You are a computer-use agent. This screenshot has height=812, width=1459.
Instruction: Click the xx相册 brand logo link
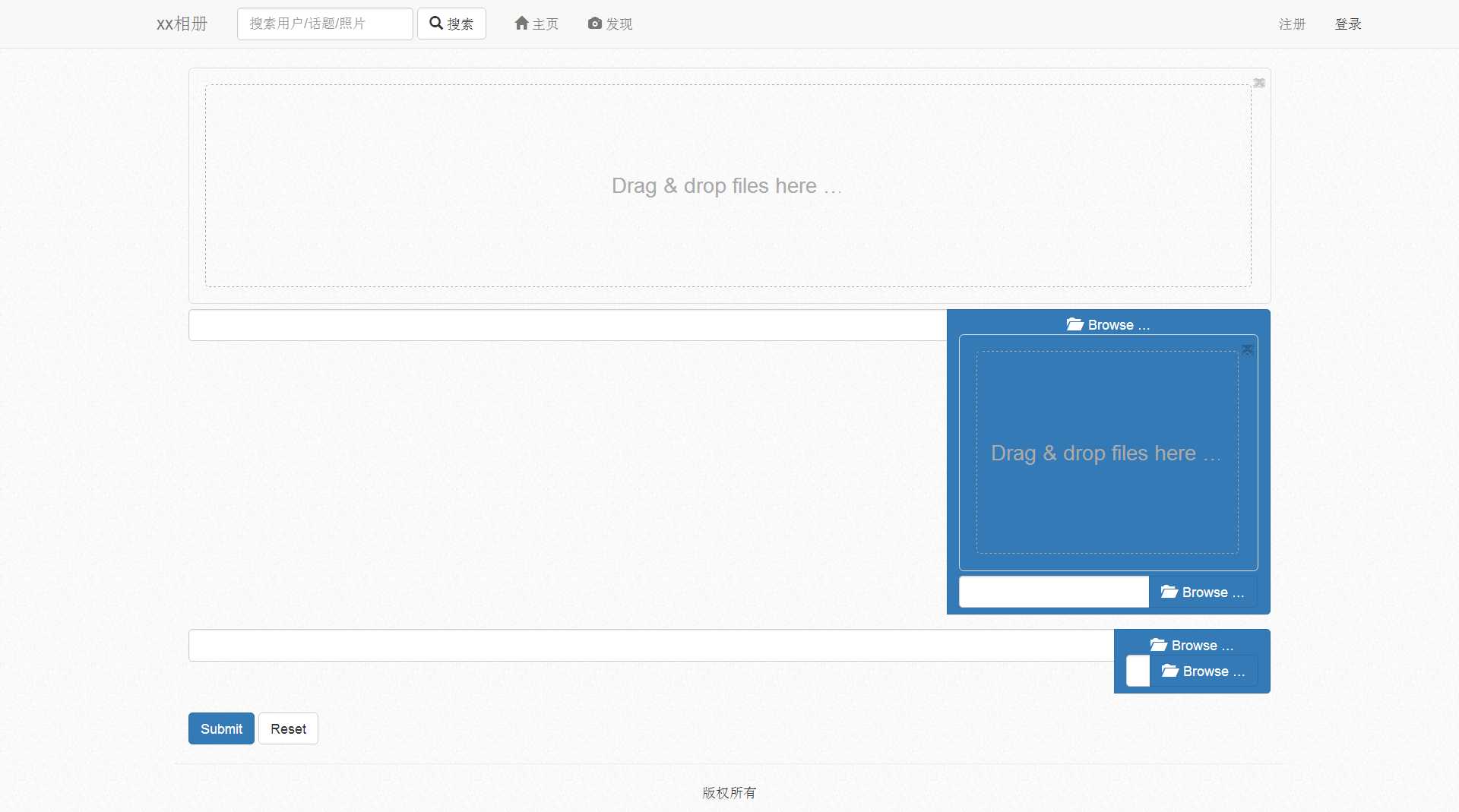(182, 24)
